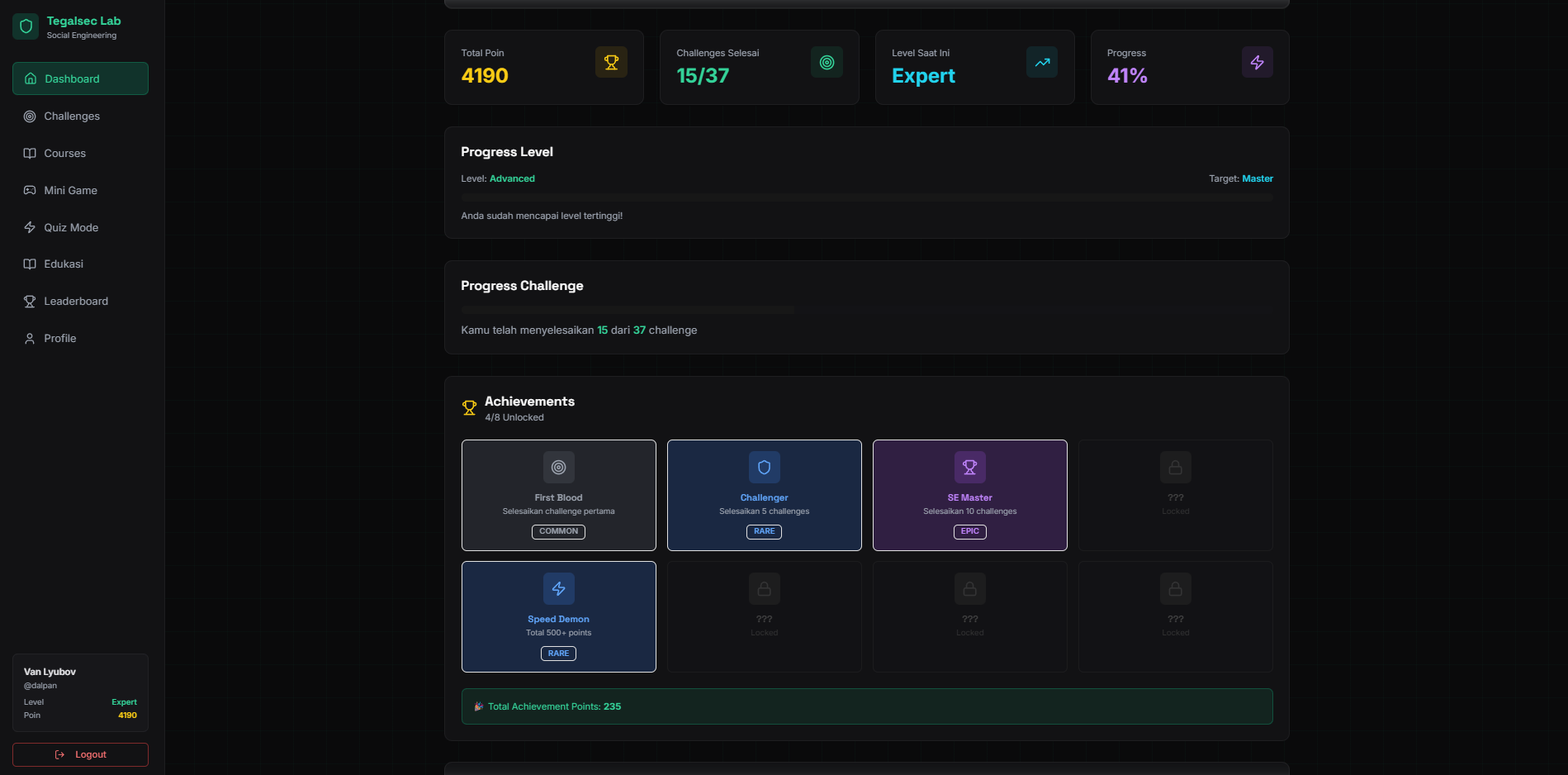
Task: Click the locked achievement beside SE Master
Action: [x=1175, y=495]
